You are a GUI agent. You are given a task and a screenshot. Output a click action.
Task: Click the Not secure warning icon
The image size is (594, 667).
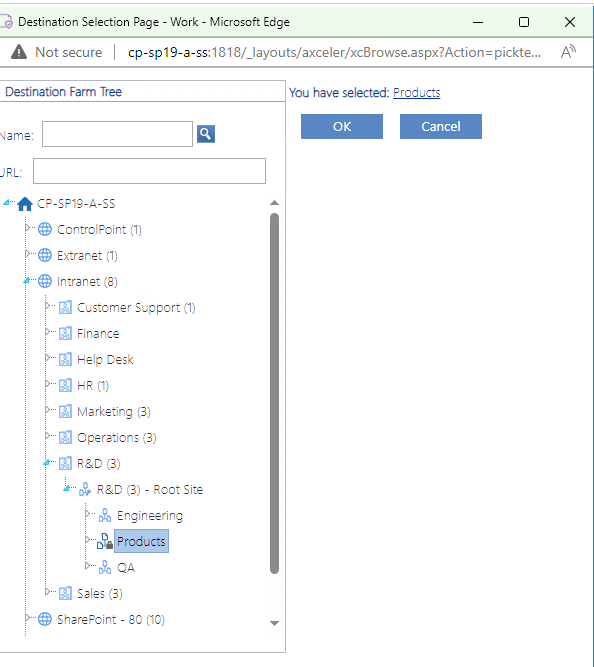click(x=19, y=52)
